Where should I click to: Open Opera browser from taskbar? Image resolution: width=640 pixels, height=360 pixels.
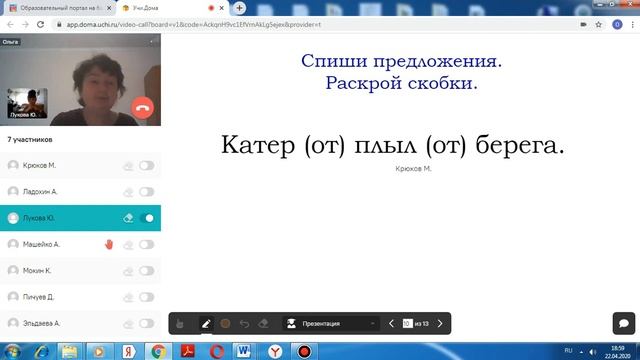pos(217,351)
